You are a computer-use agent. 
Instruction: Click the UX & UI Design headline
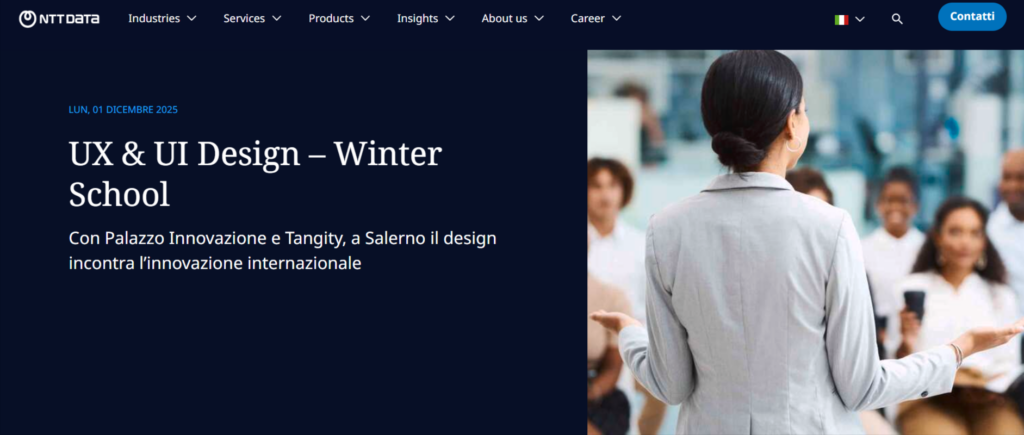point(255,174)
